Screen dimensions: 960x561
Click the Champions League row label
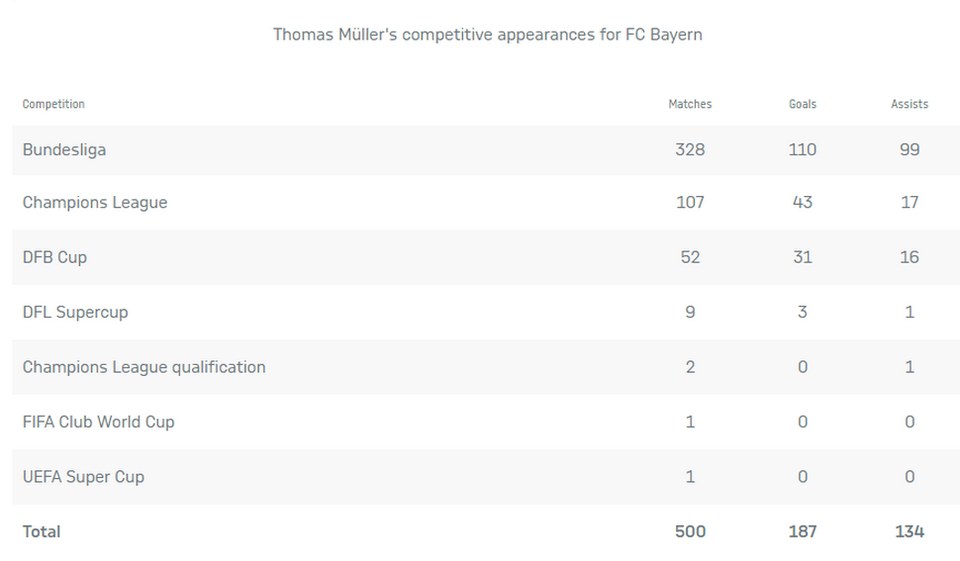[x=95, y=203]
